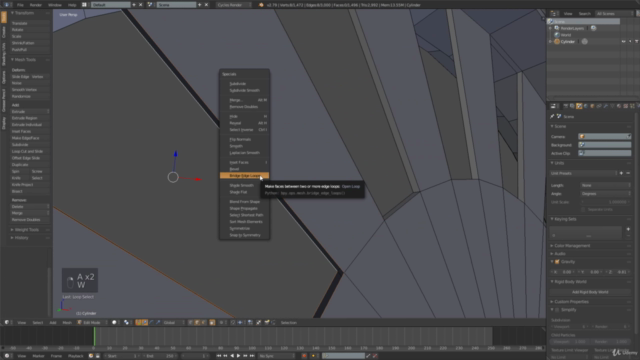This screenshot has height=360, width=640.
Task: Toggle the Gravity checkbox
Action: click(557, 262)
